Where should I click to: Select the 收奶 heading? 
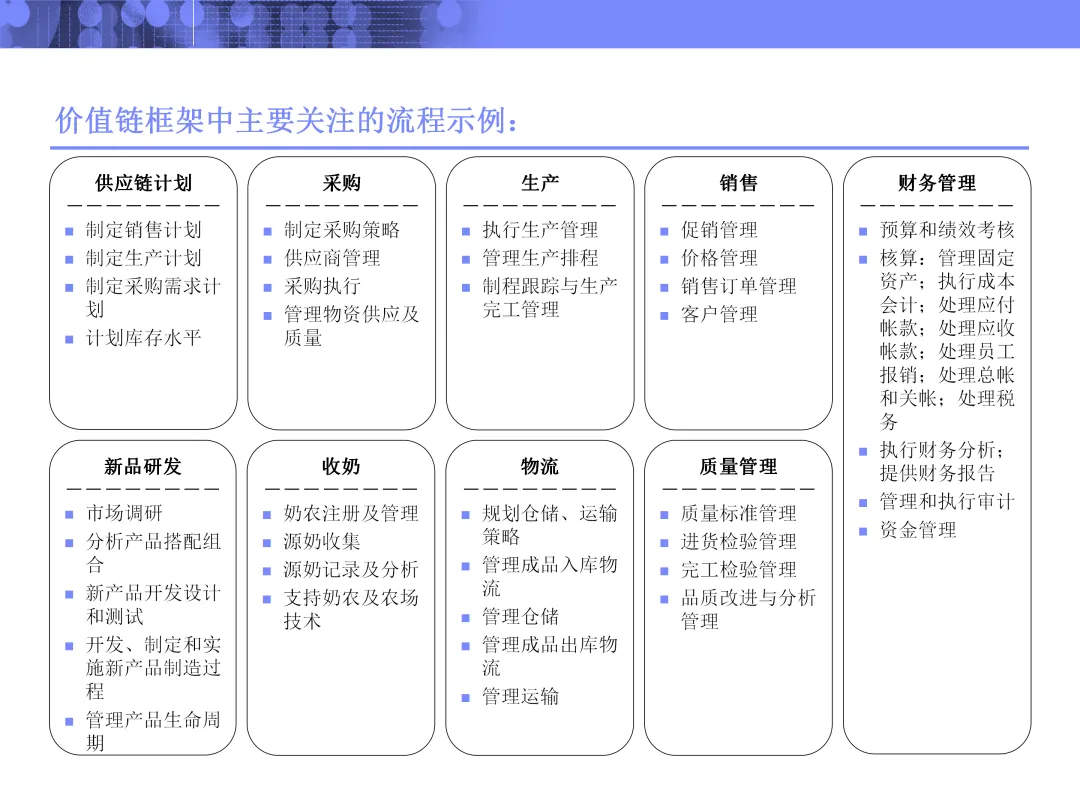[x=341, y=467]
